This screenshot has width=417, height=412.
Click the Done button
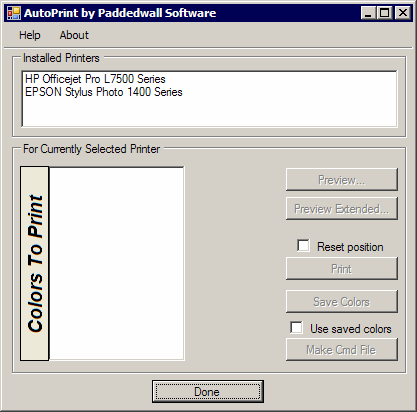pos(208,392)
